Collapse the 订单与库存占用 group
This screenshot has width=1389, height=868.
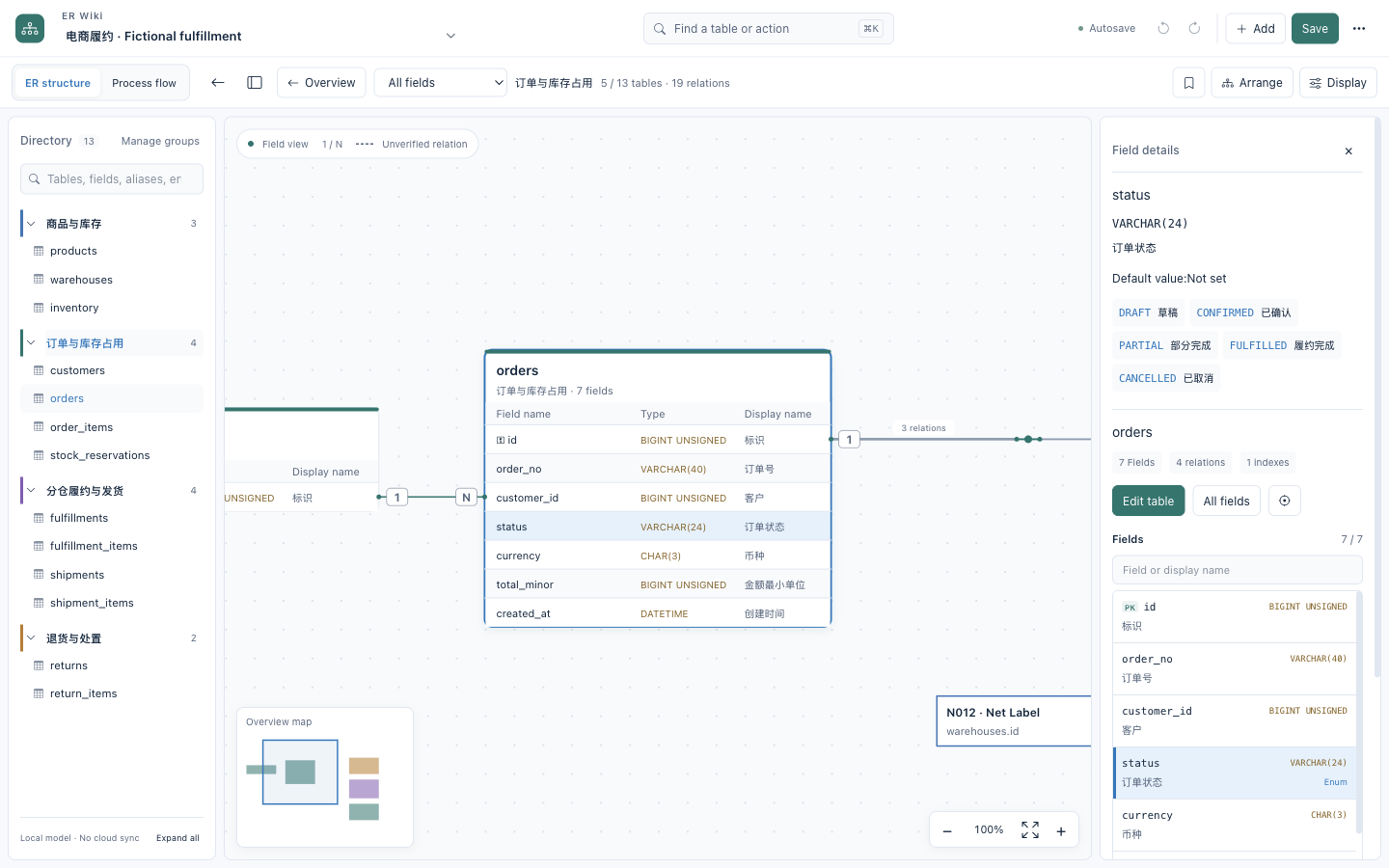31,343
